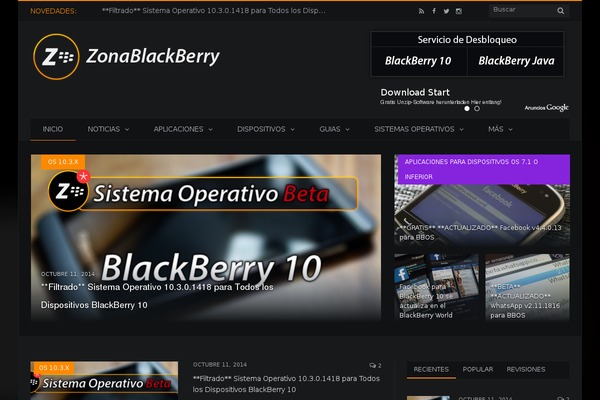This screenshot has width=600, height=400.
Task: Click the ZonaBlackBerry site title
Action: click(153, 57)
